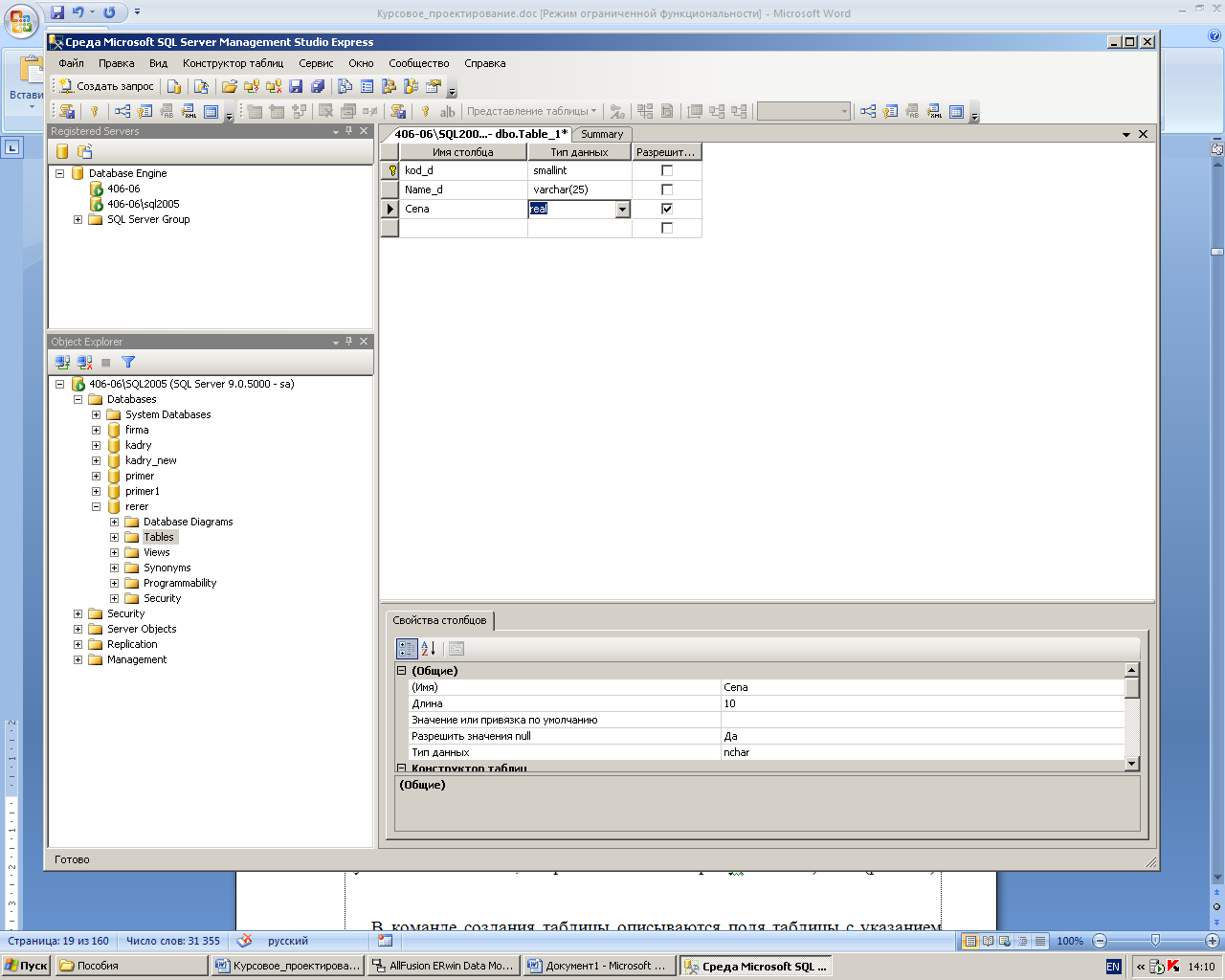Toggle Allow Nulls checkbox for Name_d row
This screenshot has width=1225, height=980.
click(x=667, y=189)
